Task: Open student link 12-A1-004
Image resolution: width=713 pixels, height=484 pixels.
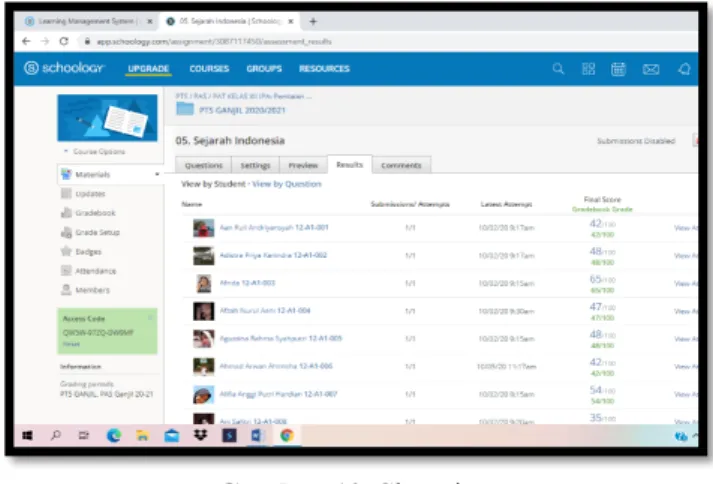Action: coord(265,311)
